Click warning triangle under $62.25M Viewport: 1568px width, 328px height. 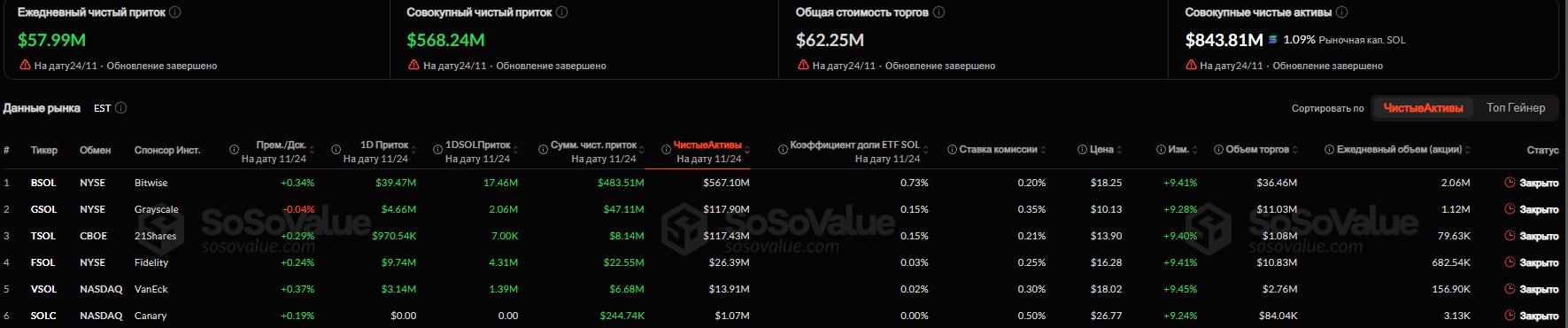pos(803,65)
